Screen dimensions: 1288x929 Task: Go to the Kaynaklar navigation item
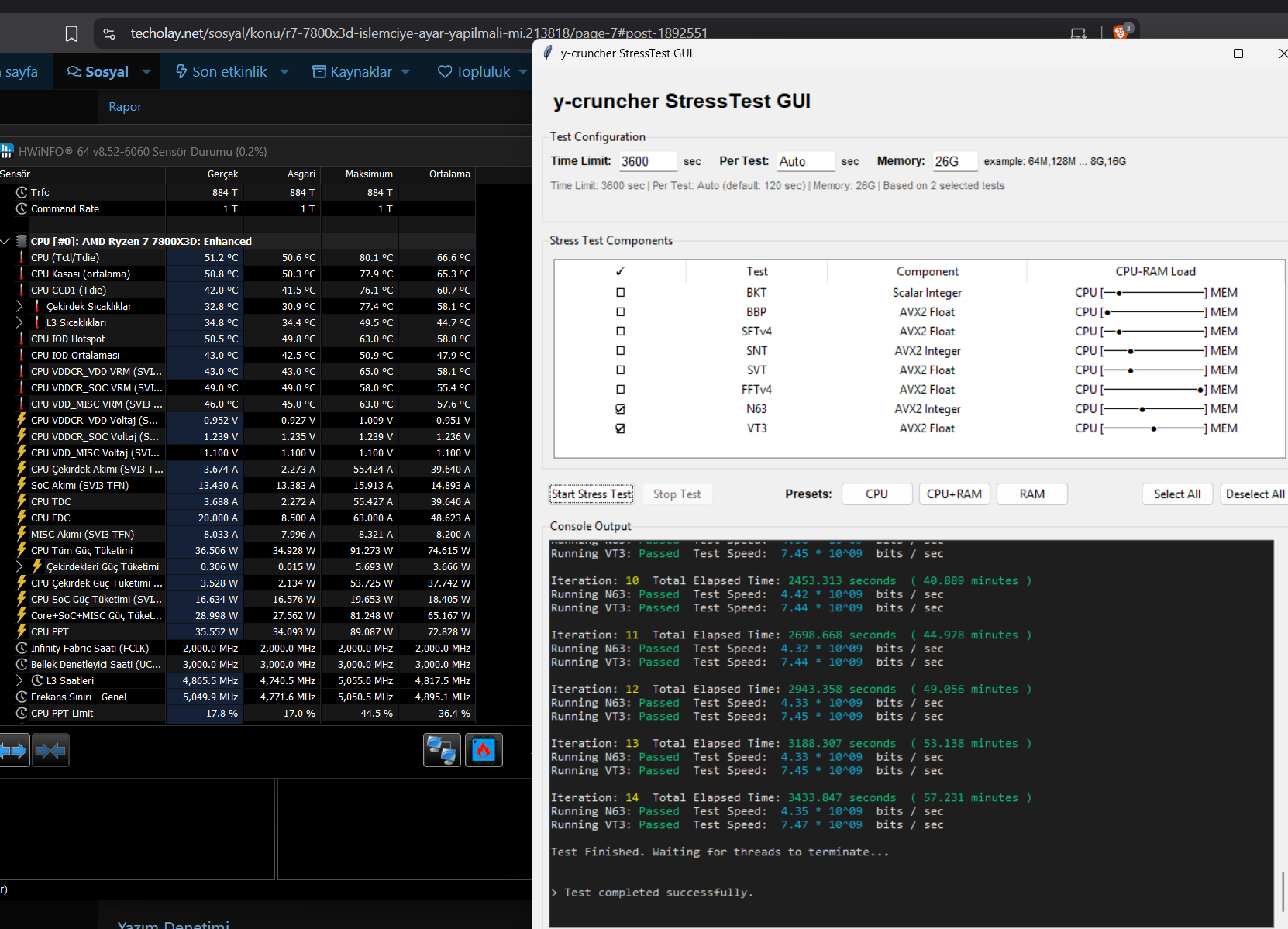click(x=352, y=72)
